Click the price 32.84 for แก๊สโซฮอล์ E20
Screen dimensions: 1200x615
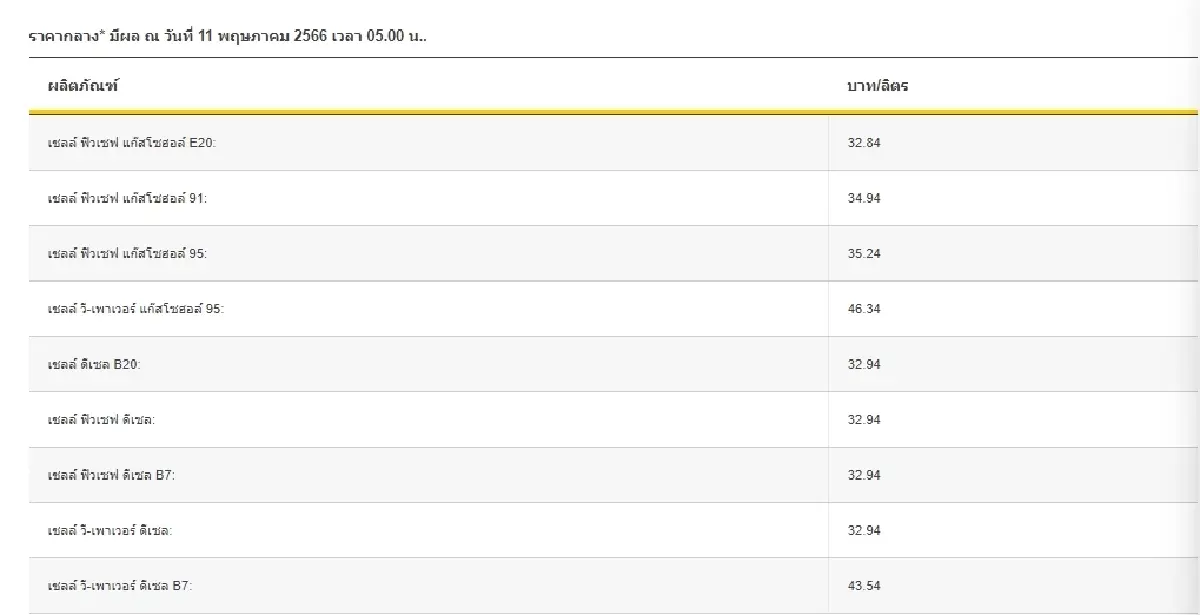tap(864, 144)
